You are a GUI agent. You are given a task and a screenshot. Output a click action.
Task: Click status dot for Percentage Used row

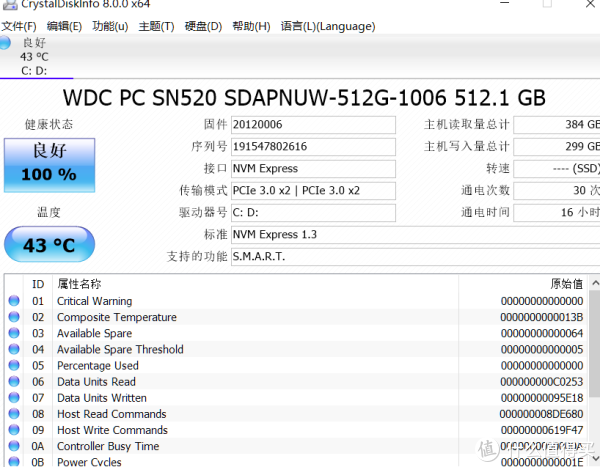coord(14,366)
